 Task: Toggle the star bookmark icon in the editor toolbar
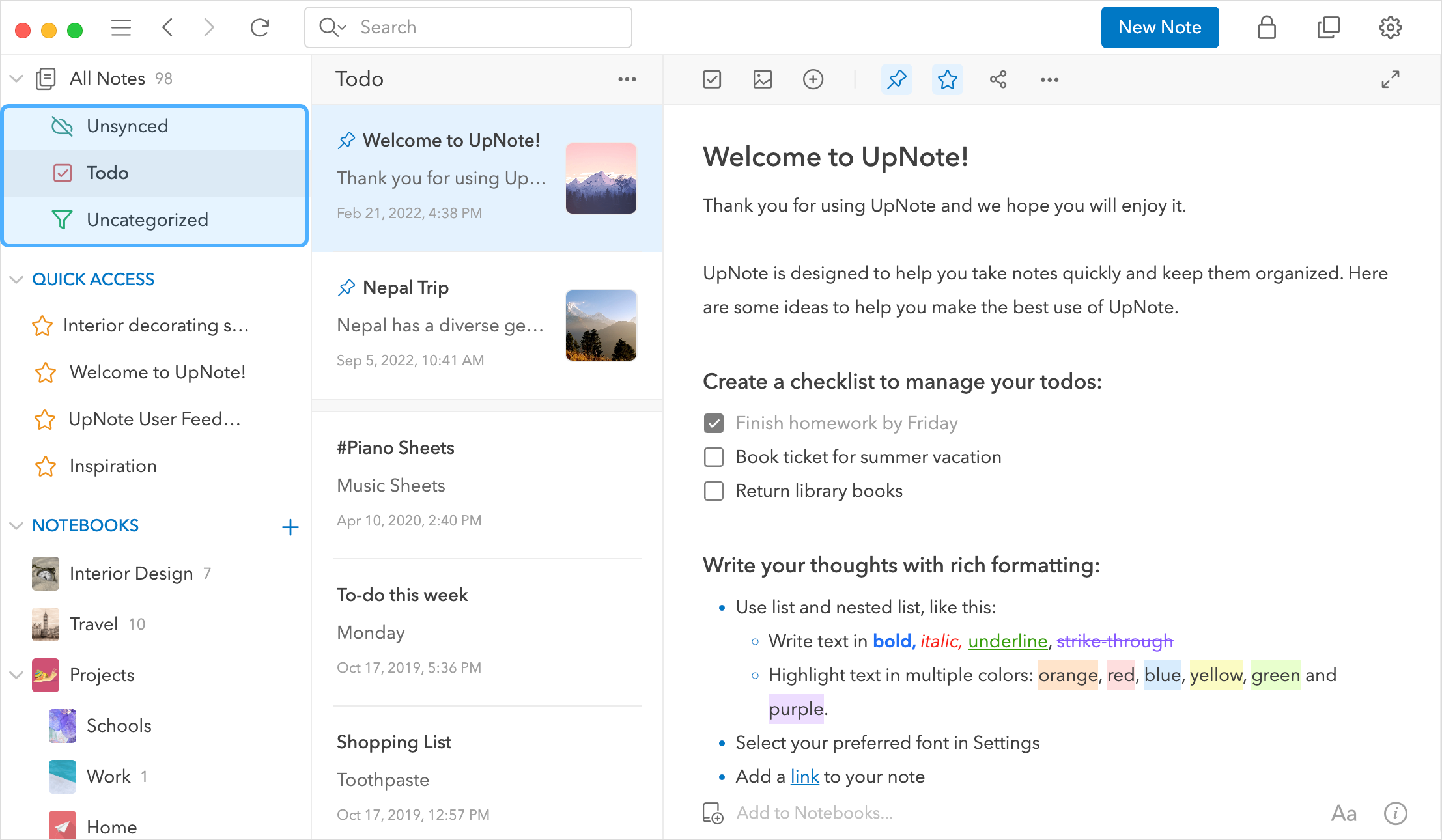pos(947,79)
